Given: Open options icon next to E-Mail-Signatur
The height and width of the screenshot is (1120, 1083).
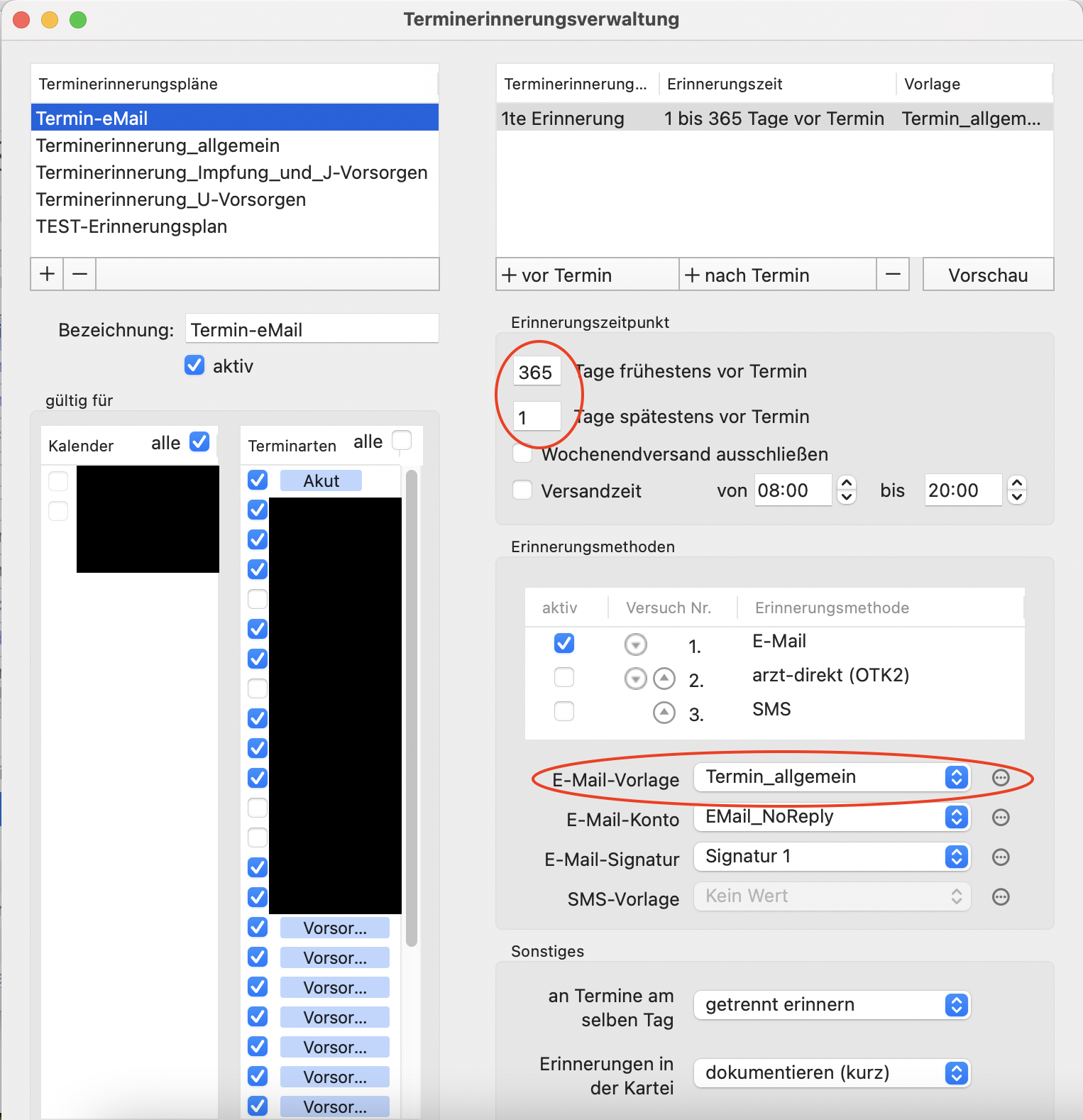Looking at the screenshot, I should click(1001, 857).
